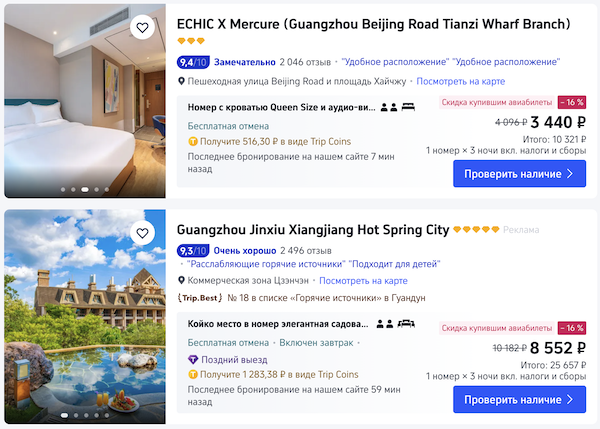The height and width of the screenshot is (429, 600).
Task: Click the twin beds icon on Койко место room
Action: 406,324
